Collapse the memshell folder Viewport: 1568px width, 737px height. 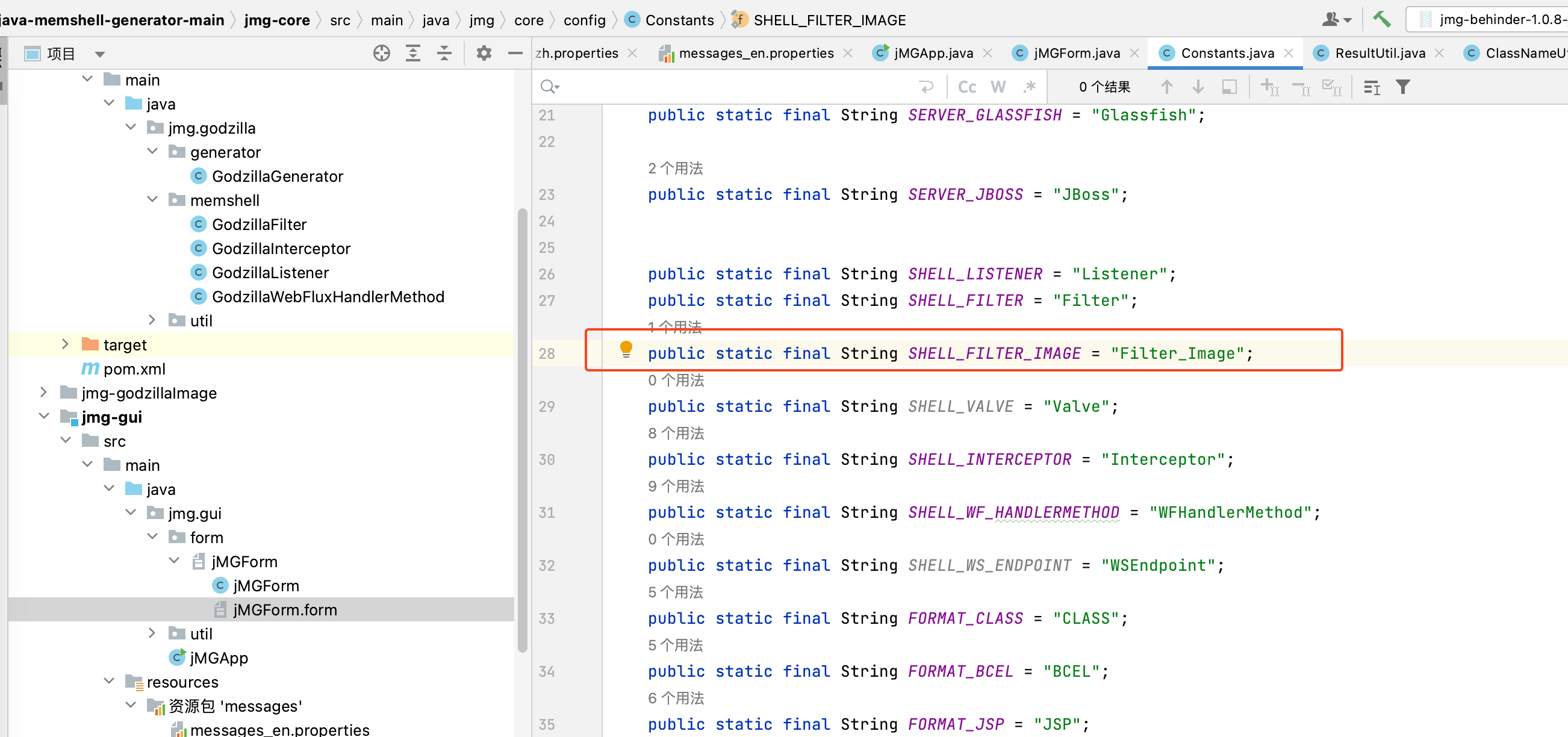point(153,200)
